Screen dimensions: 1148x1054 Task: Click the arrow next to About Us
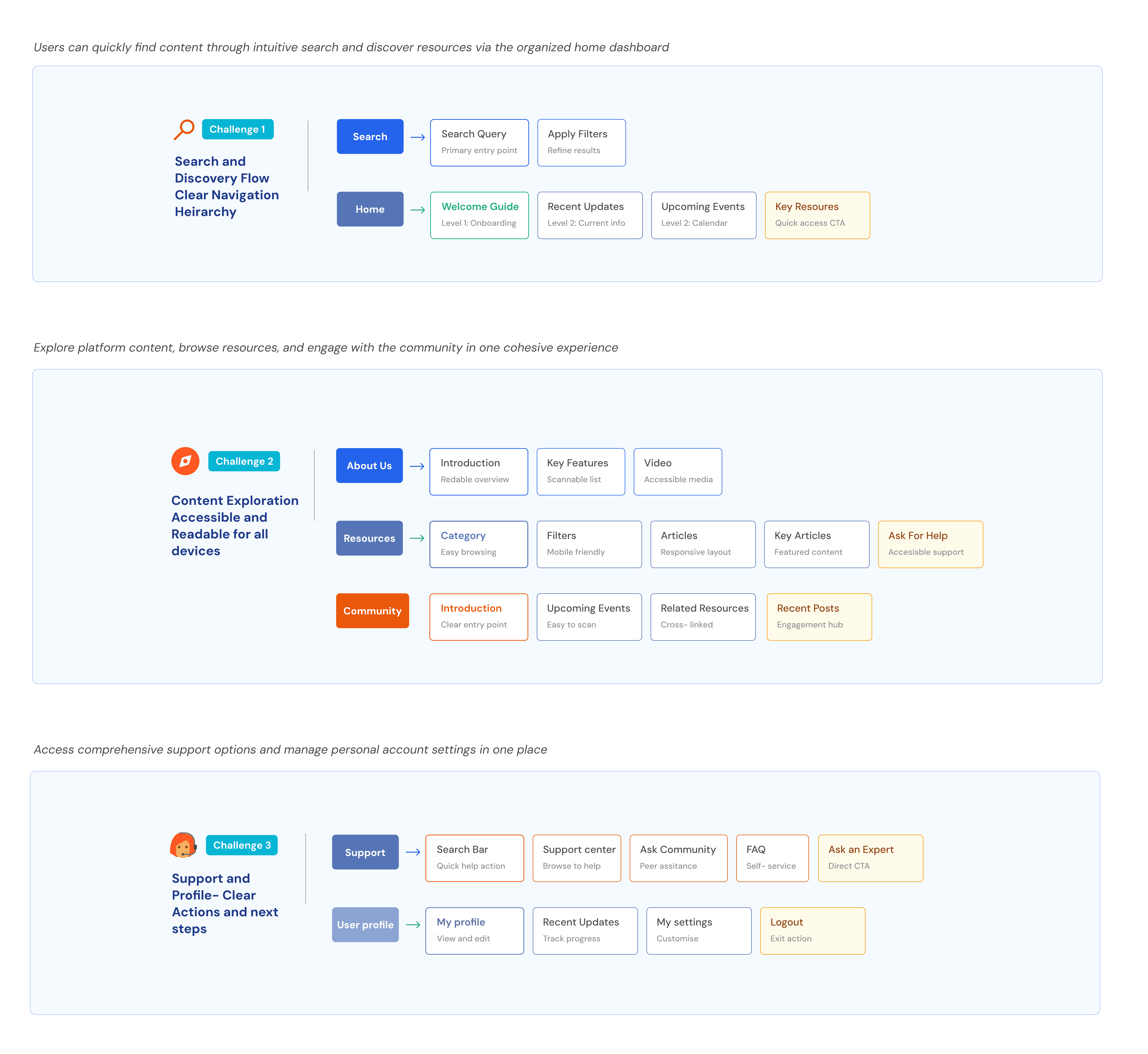417,467
